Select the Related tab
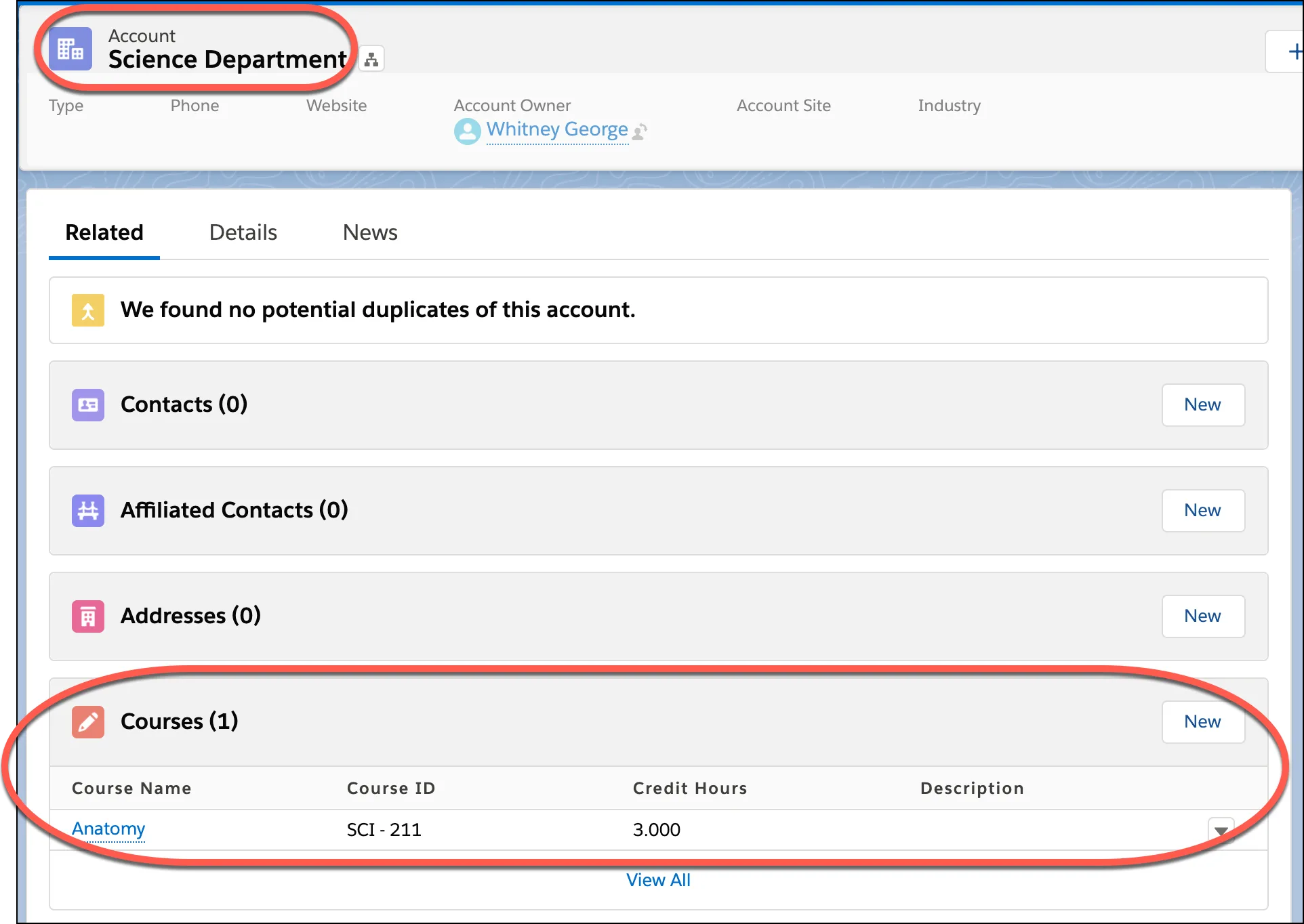The height and width of the screenshot is (924, 1304). (x=104, y=232)
